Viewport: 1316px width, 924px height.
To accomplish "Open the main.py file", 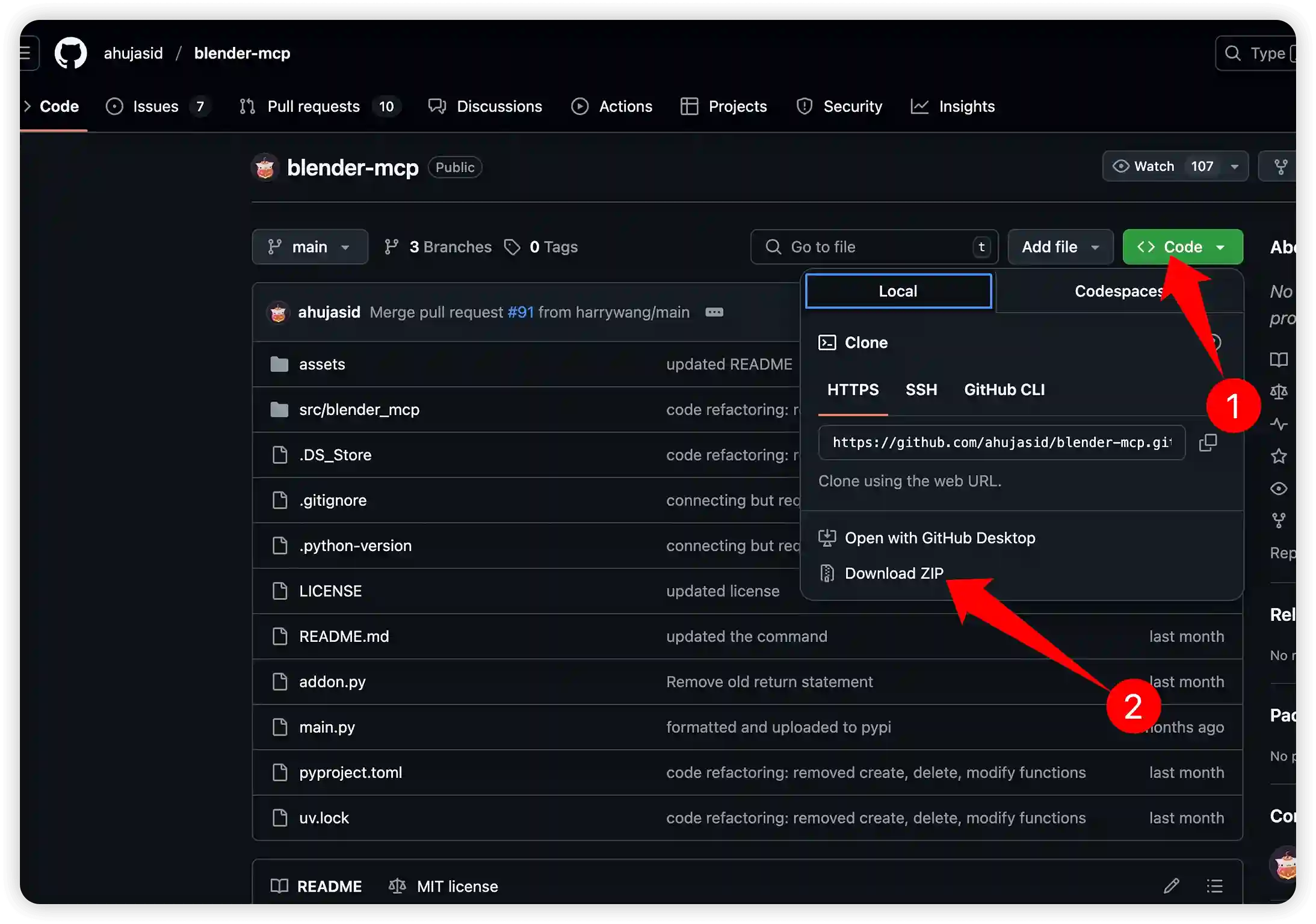I will coord(327,727).
